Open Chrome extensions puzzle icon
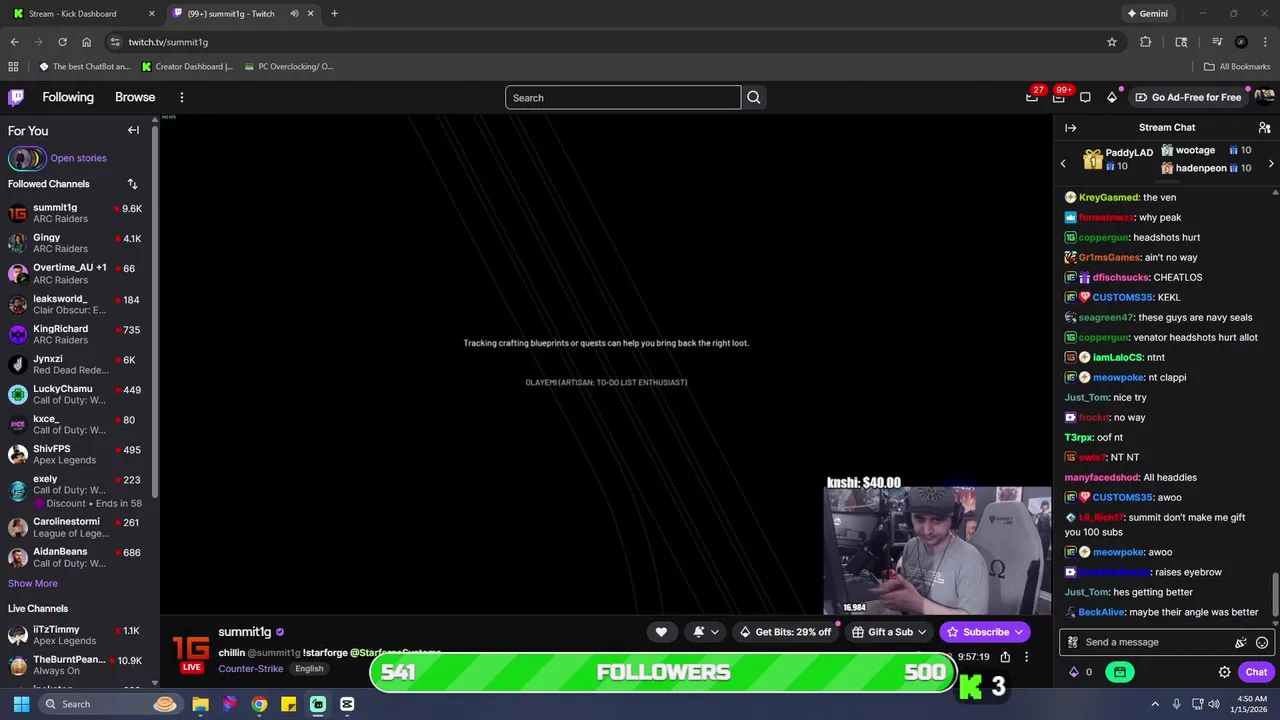1280x720 pixels. click(x=1145, y=42)
